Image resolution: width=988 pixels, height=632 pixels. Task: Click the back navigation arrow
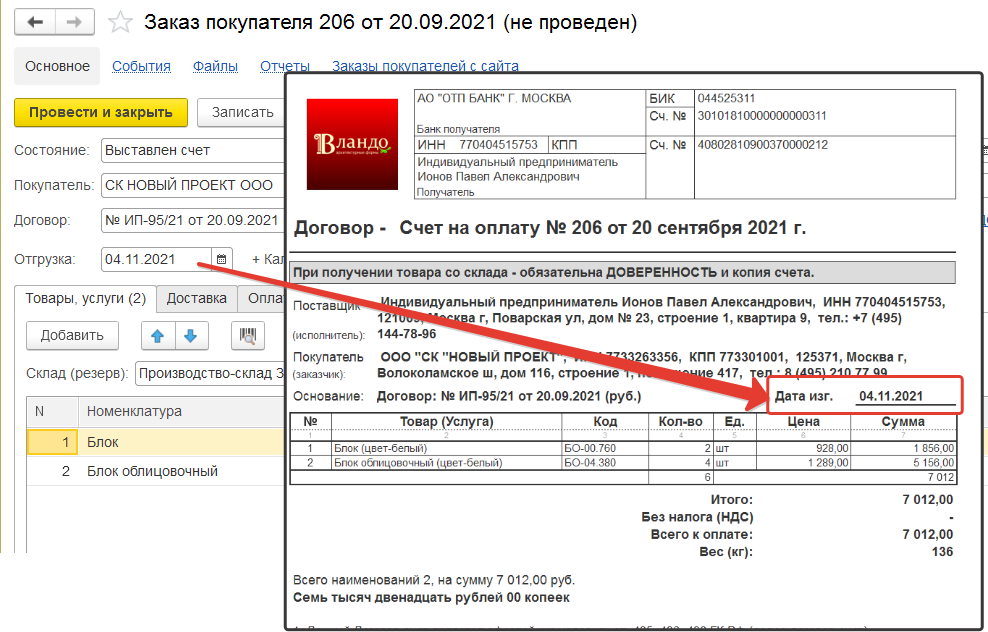point(35,22)
